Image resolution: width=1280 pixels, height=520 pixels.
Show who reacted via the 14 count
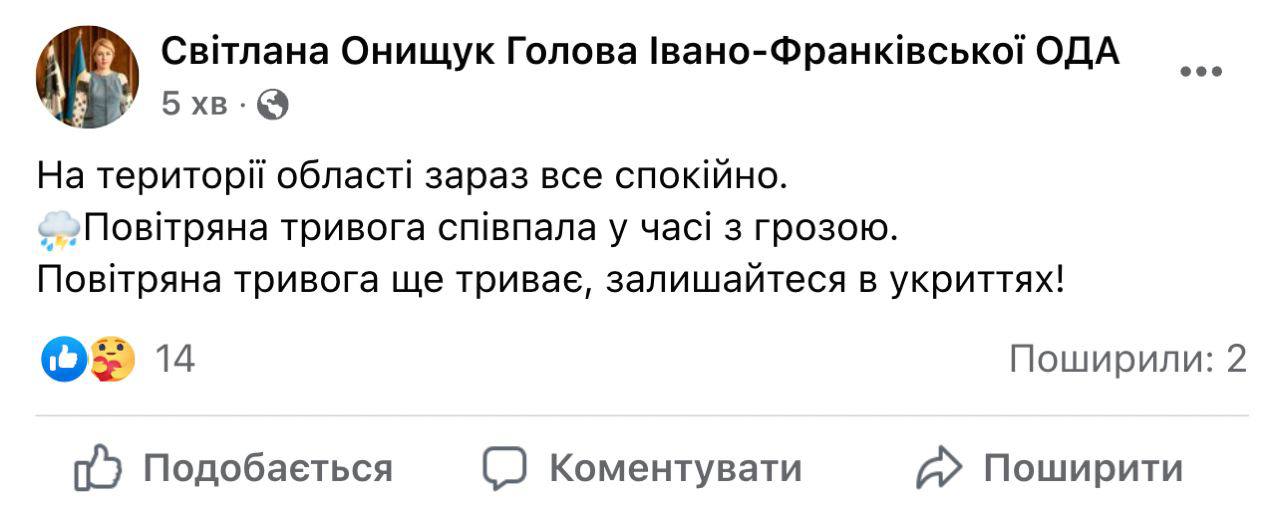click(x=175, y=360)
